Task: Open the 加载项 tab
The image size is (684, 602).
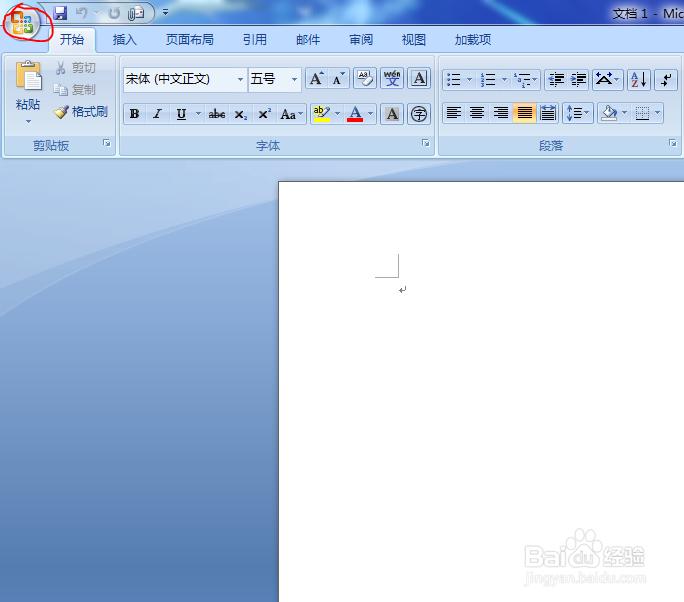Action: click(472, 40)
